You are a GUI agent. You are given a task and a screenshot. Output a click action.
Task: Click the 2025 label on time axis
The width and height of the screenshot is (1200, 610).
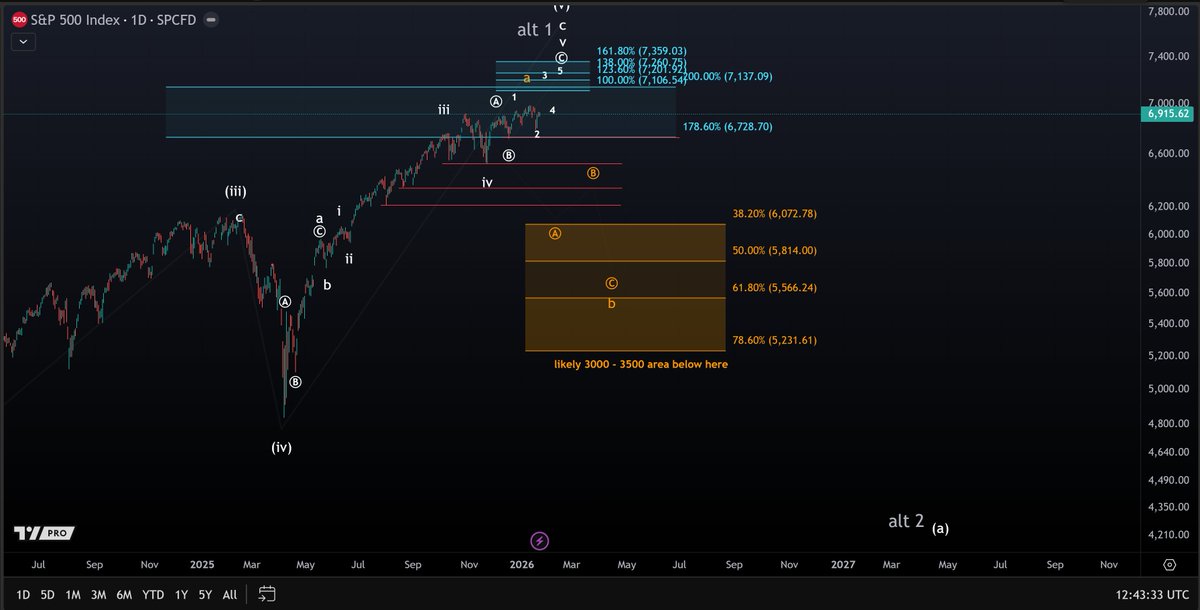pos(203,564)
